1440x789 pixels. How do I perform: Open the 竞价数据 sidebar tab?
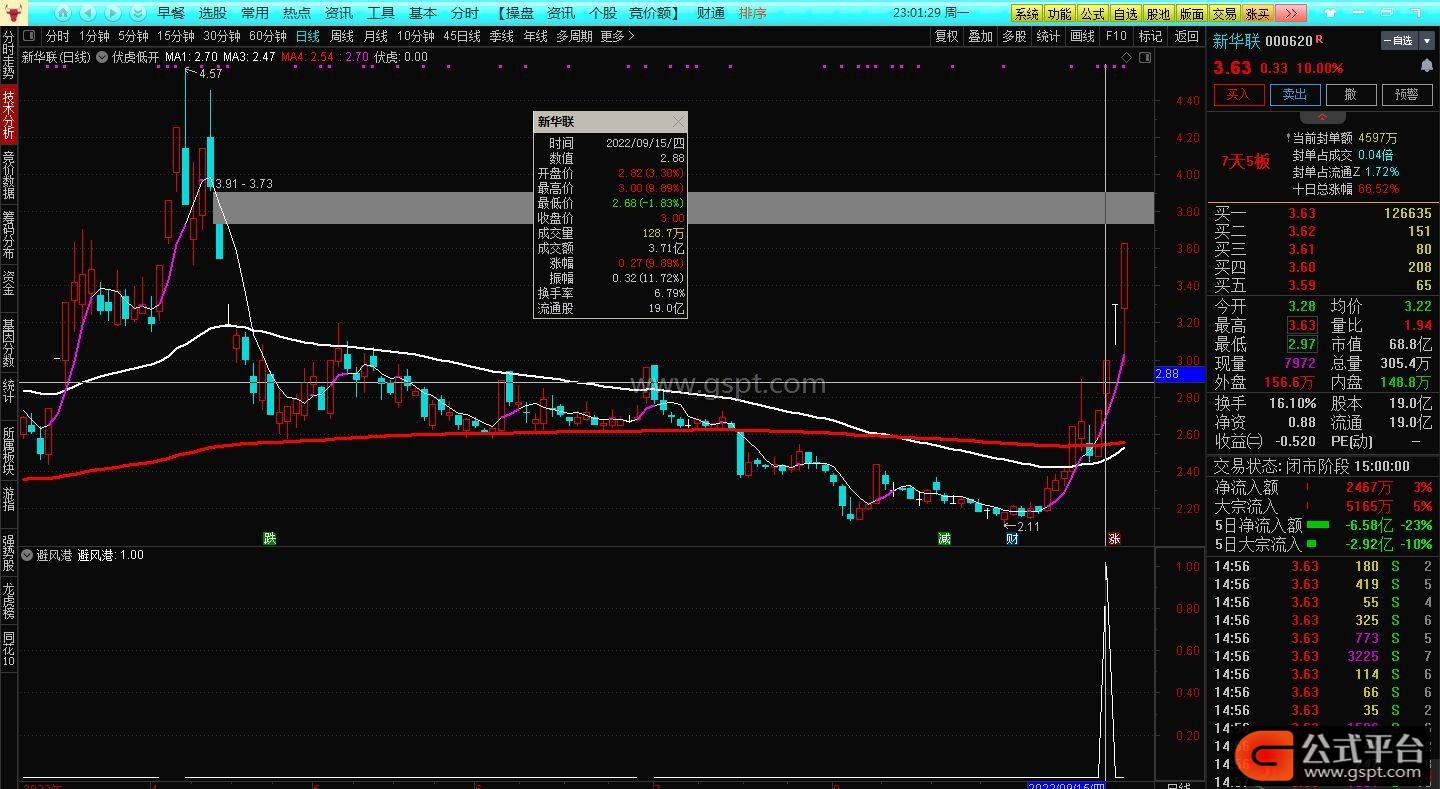coord(9,175)
